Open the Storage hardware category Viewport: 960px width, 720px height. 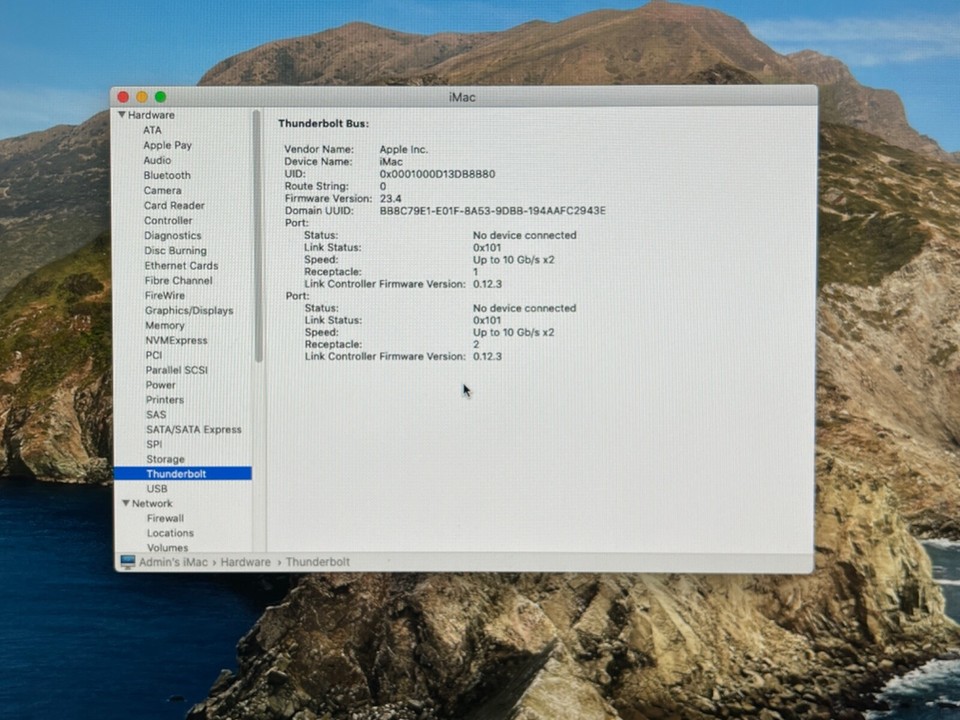click(165, 459)
